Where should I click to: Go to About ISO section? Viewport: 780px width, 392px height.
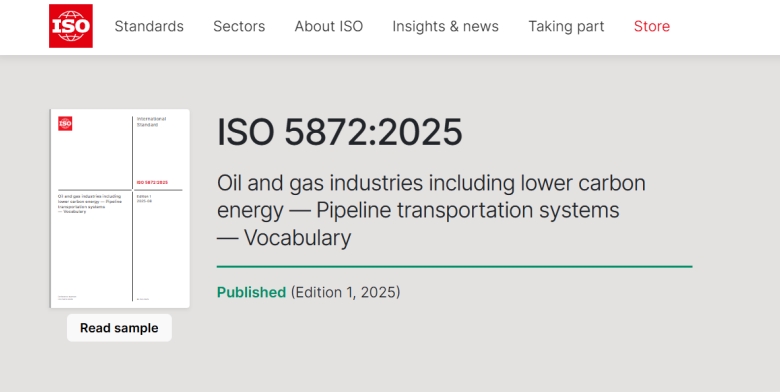[329, 26]
